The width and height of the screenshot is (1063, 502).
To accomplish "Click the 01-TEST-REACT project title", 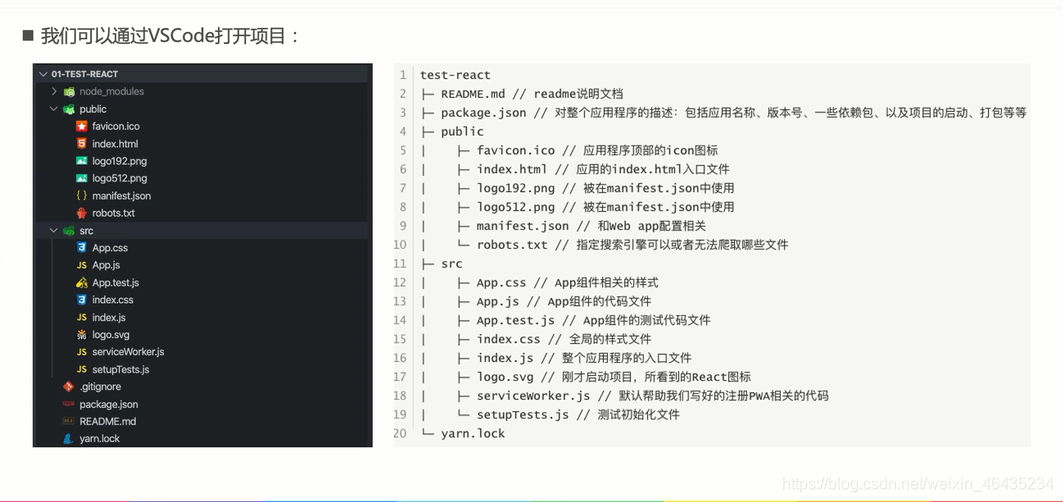I will (85, 74).
